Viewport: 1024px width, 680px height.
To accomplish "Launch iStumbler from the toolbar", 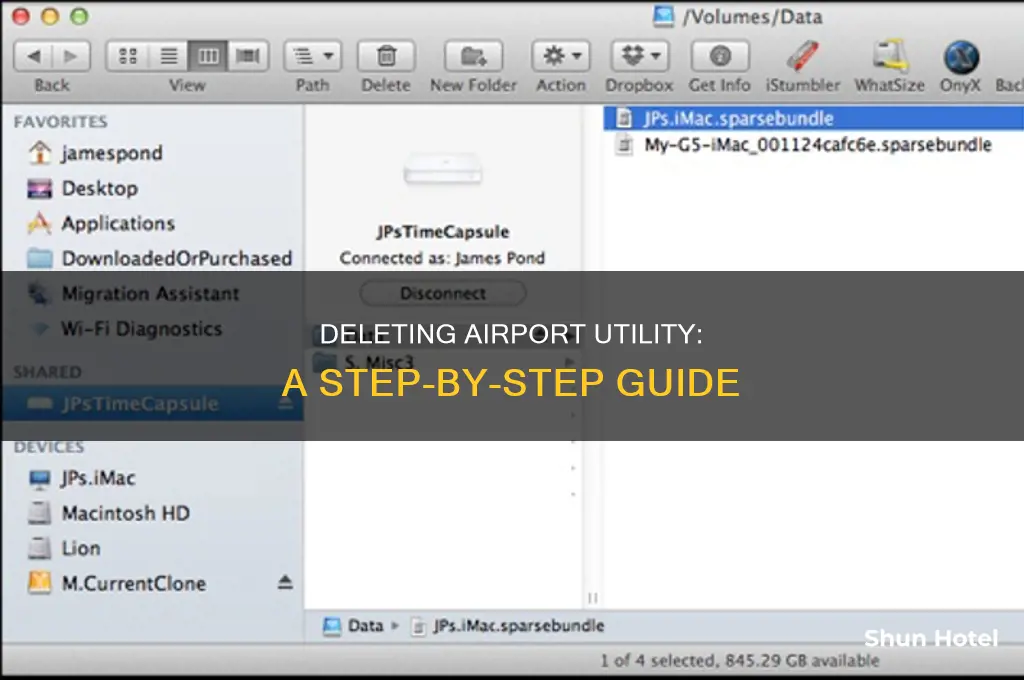I will point(803,56).
